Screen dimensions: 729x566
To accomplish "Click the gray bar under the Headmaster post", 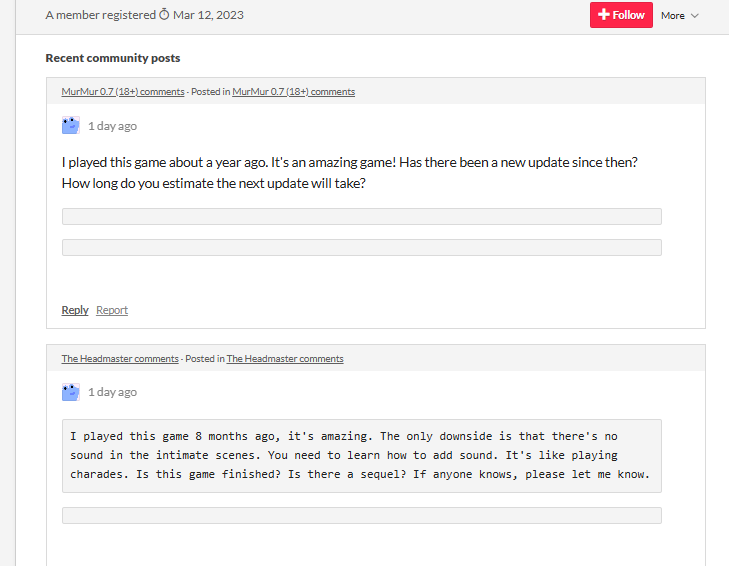I will point(361,515).
